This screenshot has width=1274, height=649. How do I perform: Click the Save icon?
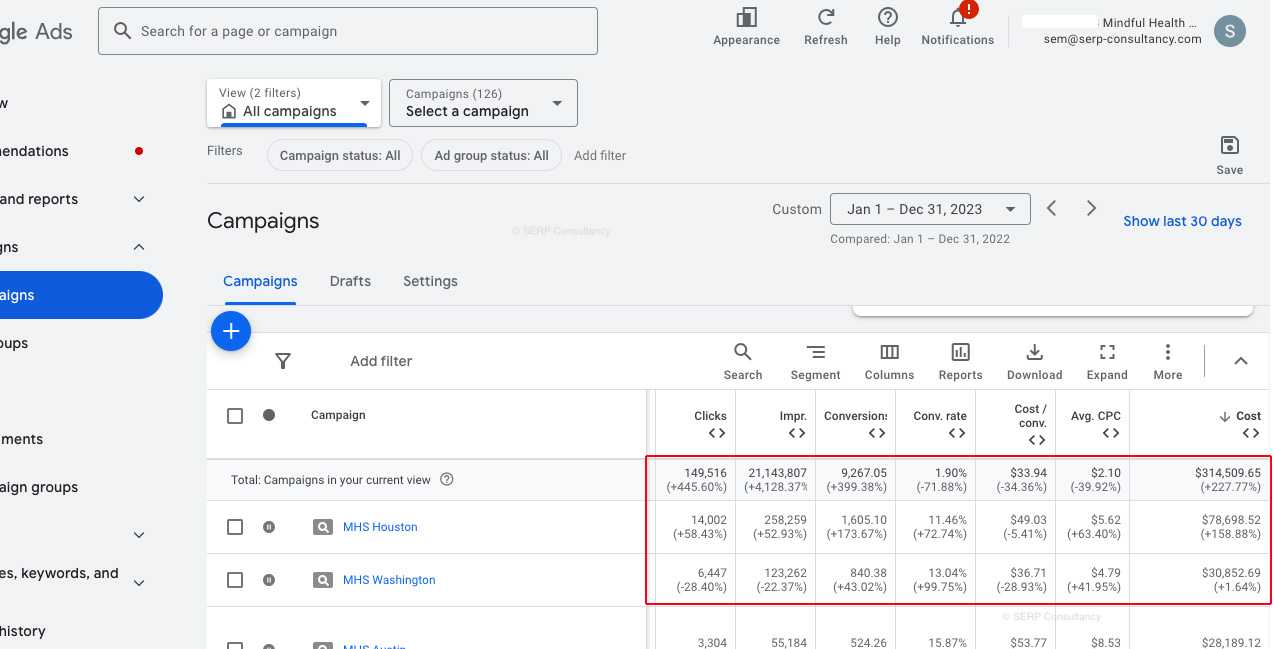(x=1229, y=146)
